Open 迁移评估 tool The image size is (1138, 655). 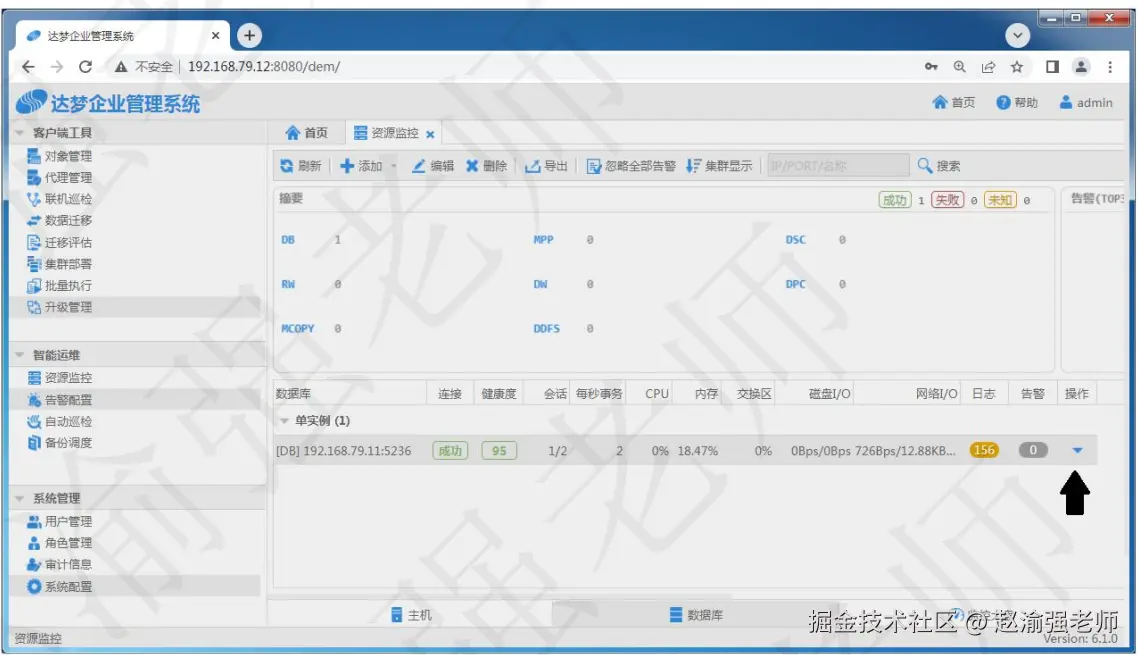click(x=60, y=243)
